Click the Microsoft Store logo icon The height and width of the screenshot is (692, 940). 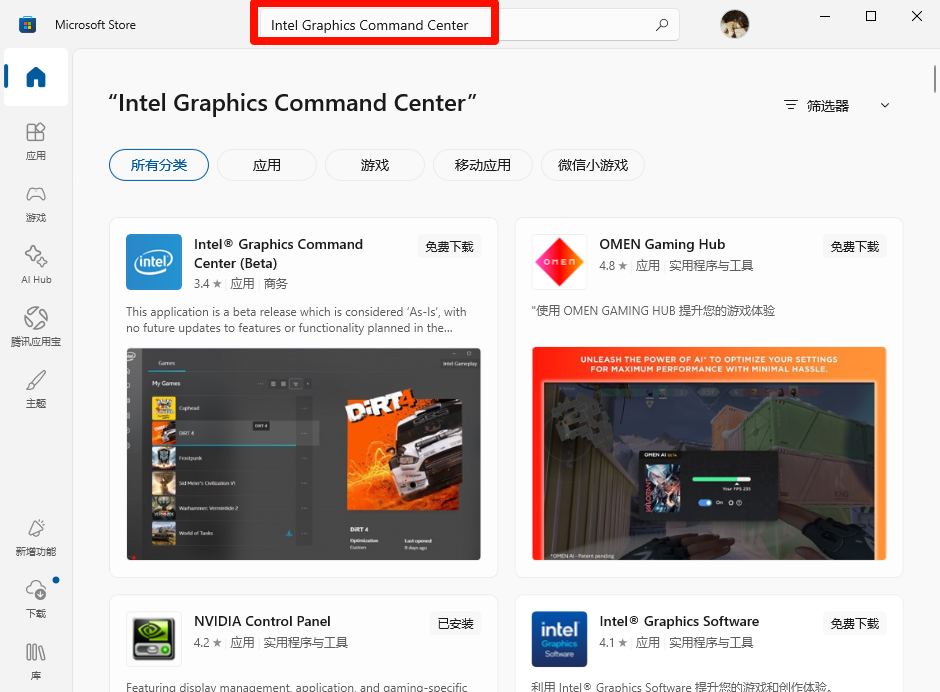pos(28,25)
